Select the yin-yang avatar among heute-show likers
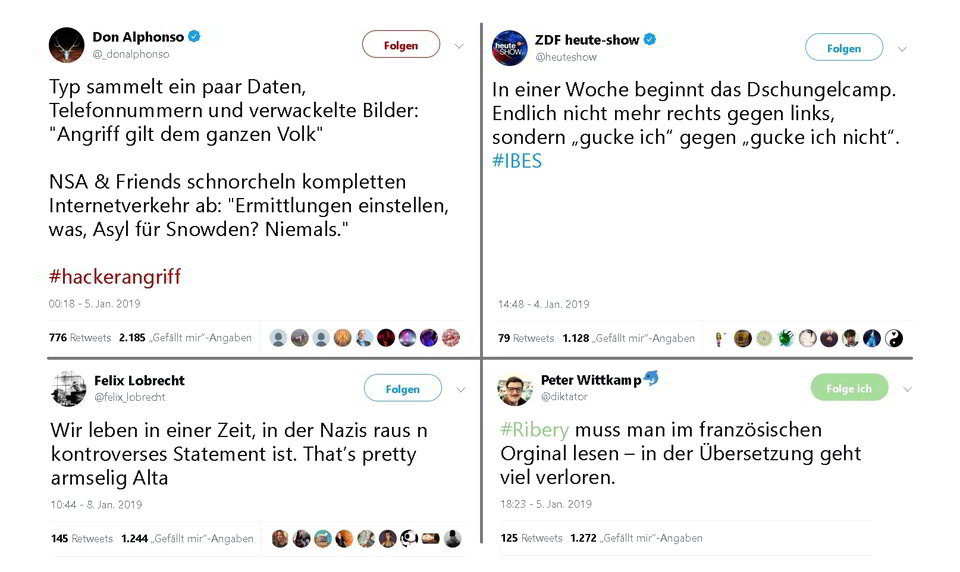The image size is (960, 572). click(x=893, y=338)
